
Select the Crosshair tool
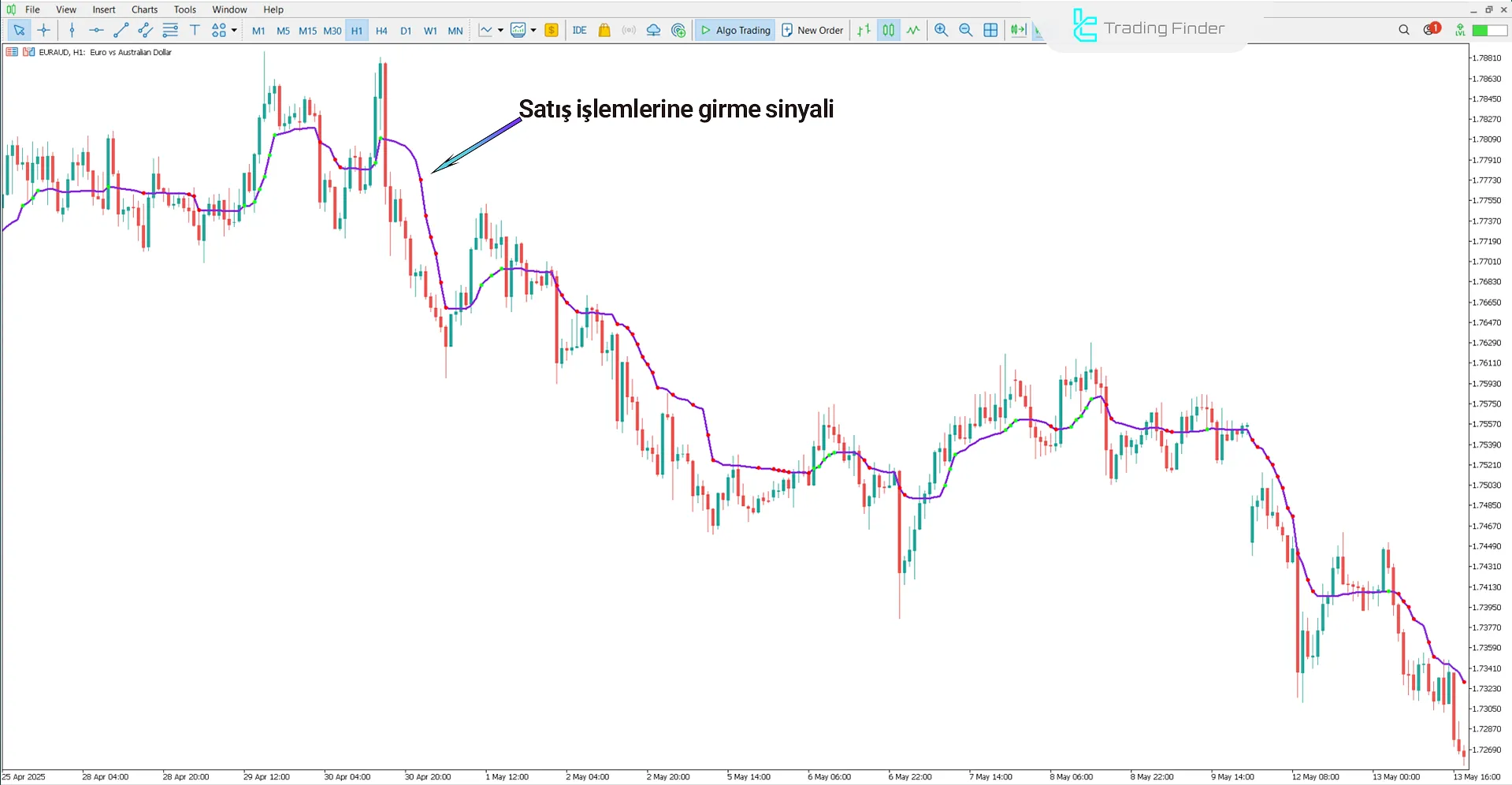coord(43,30)
